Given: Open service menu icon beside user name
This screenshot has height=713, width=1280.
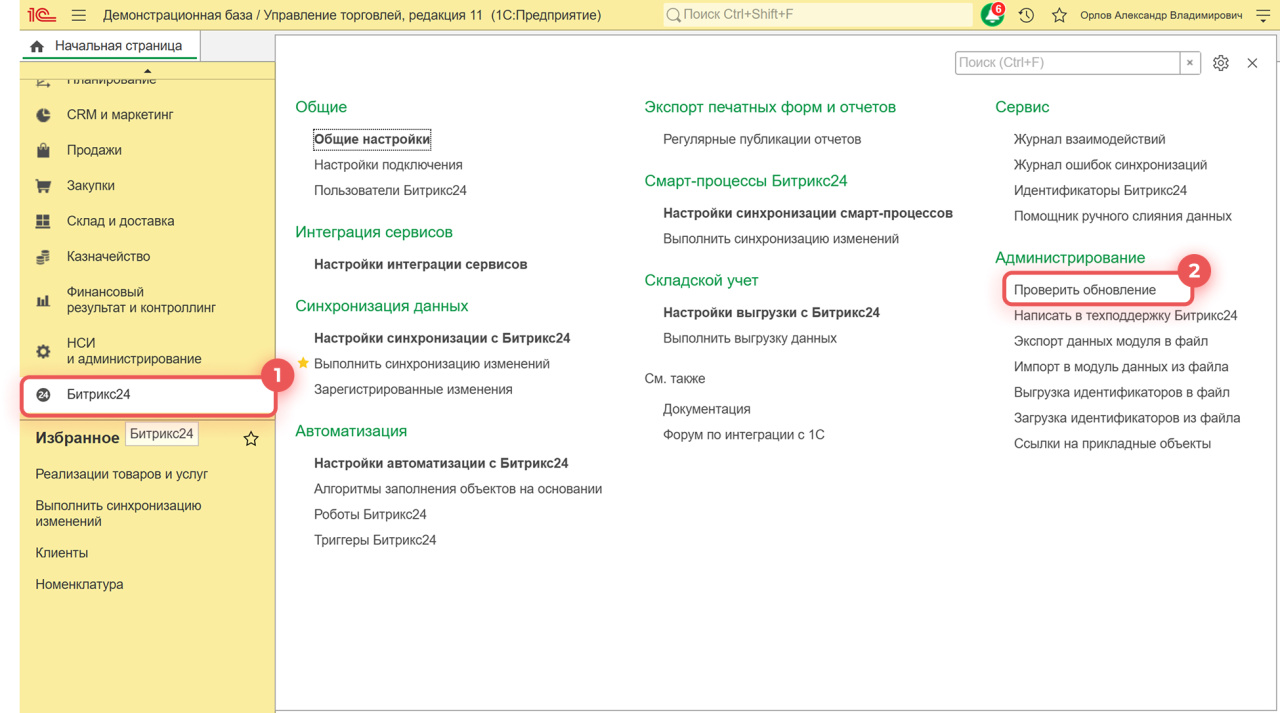Looking at the screenshot, I should click(1263, 15).
